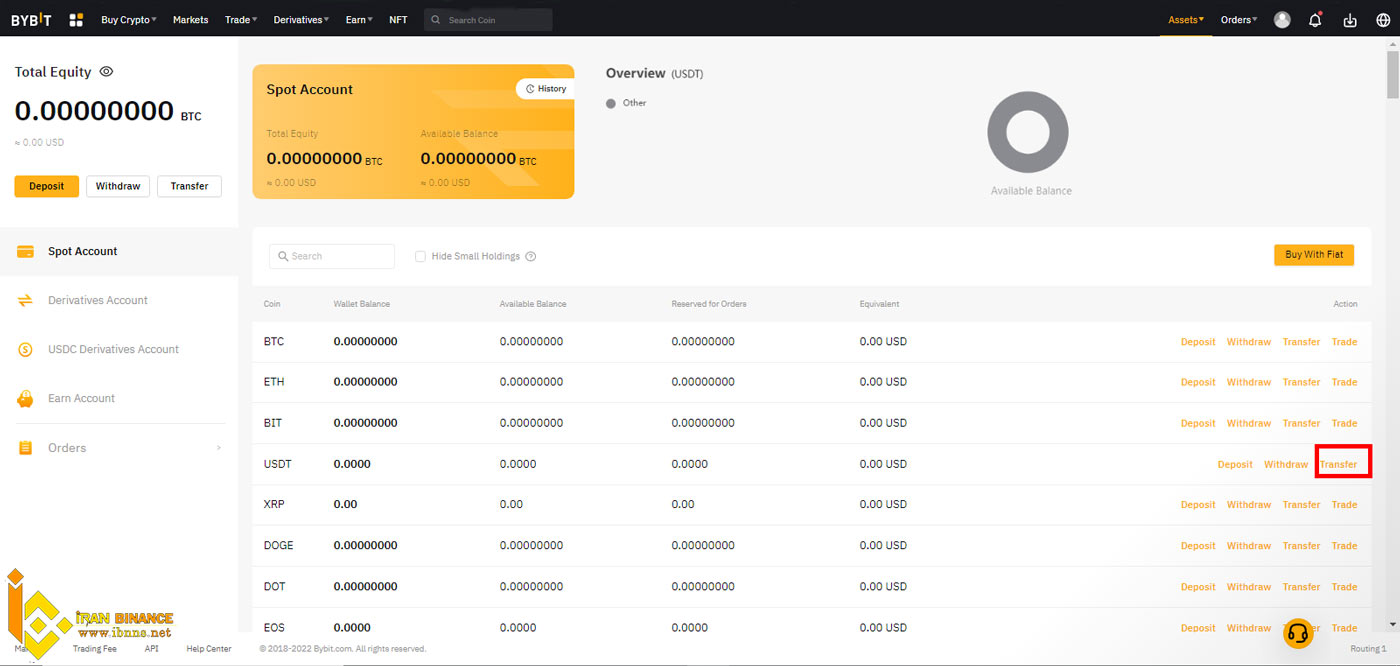Click the Bybit logo
This screenshot has height=666, width=1400.
pyautogui.click(x=31, y=19)
